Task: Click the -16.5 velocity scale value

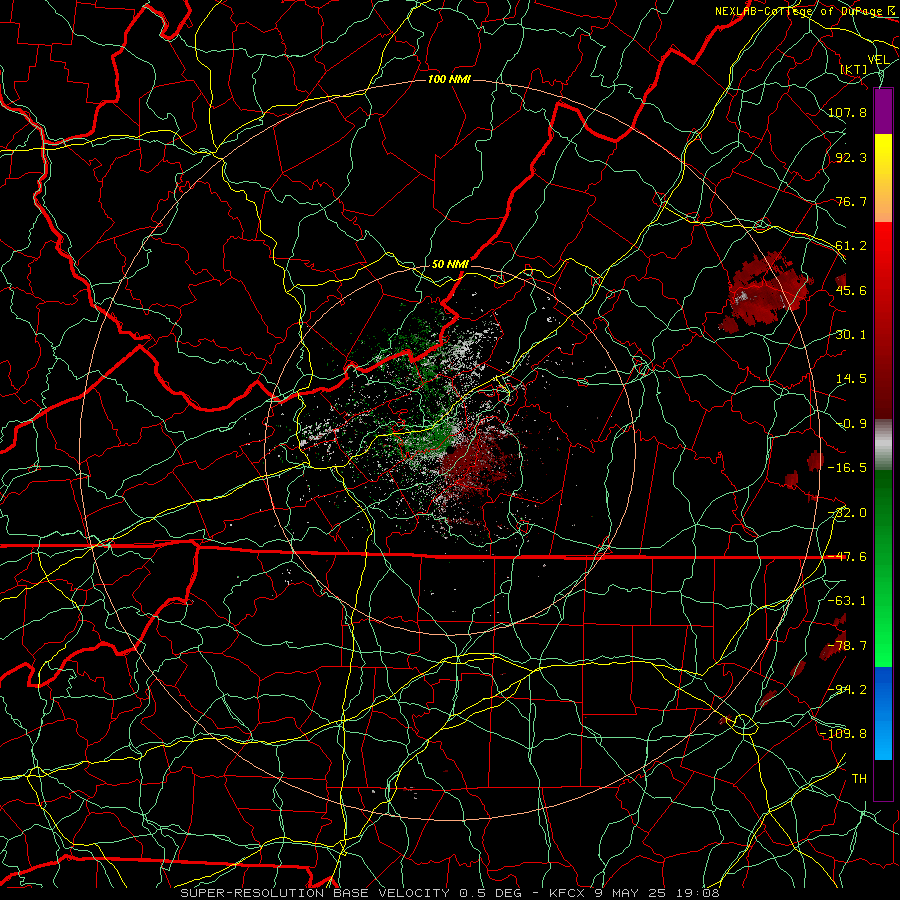Action: (x=847, y=468)
